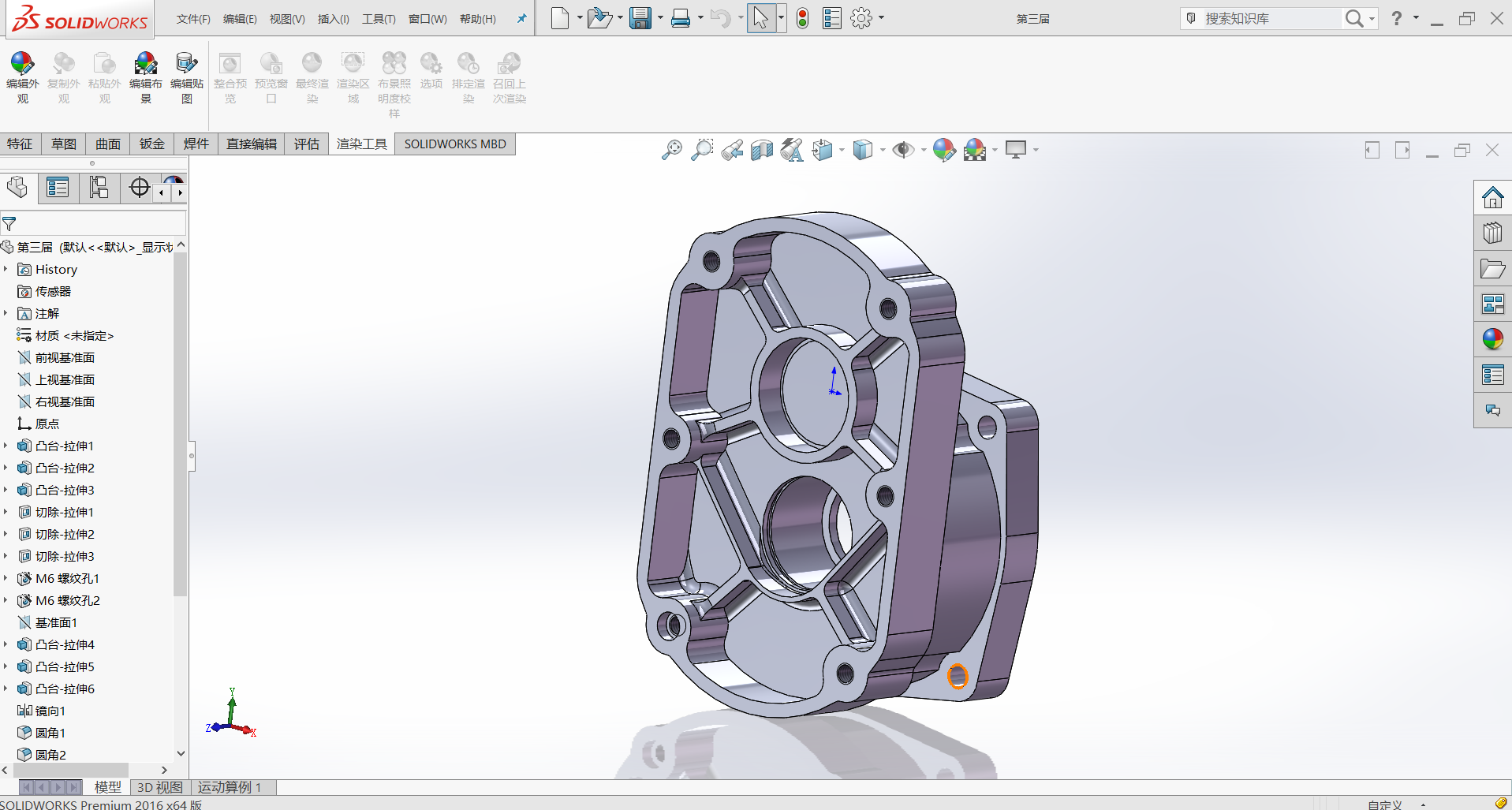Click the New document icon
The width and height of the screenshot is (1512, 810).
(x=560, y=18)
